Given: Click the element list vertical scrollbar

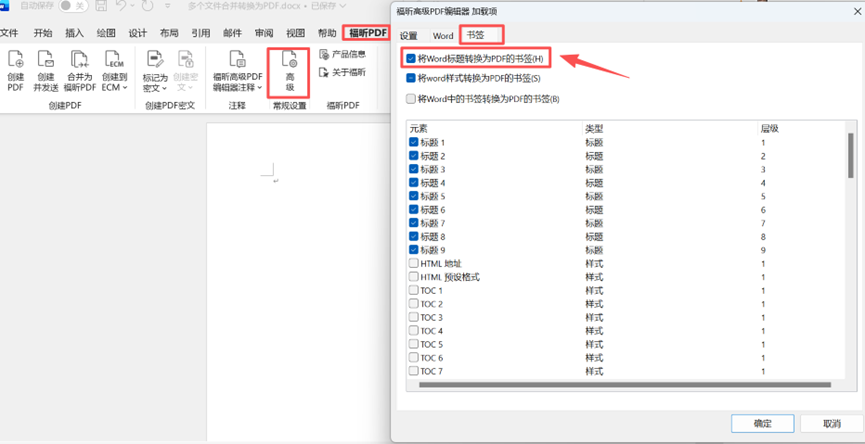Looking at the screenshot, I should click(x=850, y=155).
